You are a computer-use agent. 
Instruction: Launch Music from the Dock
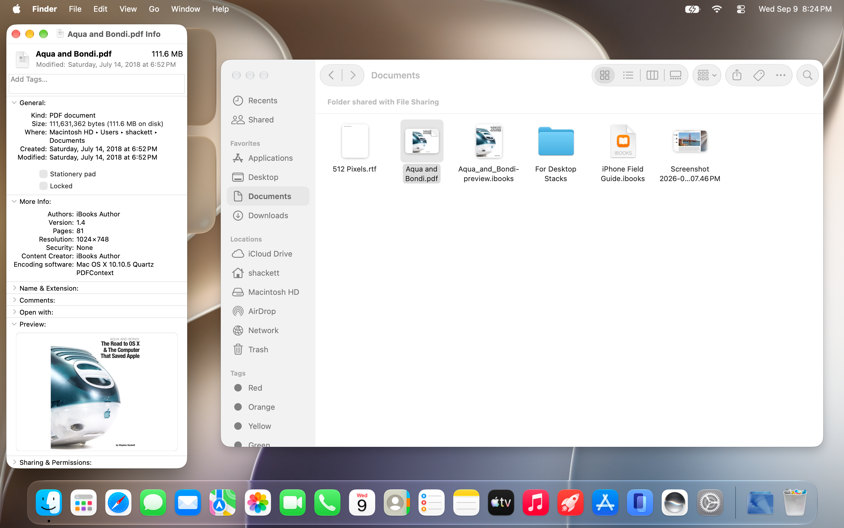536,503
